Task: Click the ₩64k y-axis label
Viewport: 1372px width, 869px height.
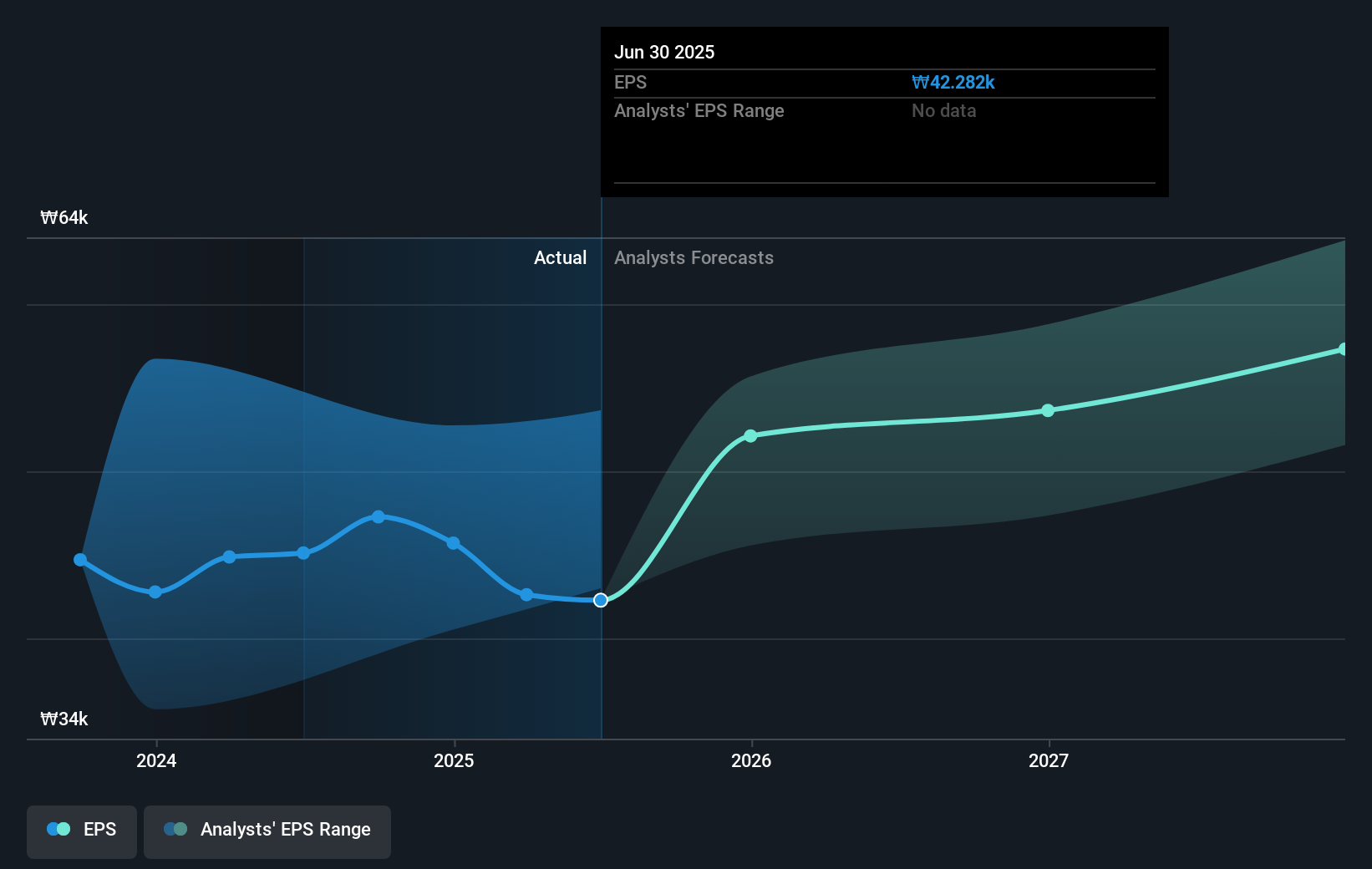Action: pyautogui.click(x=64, y=218)
